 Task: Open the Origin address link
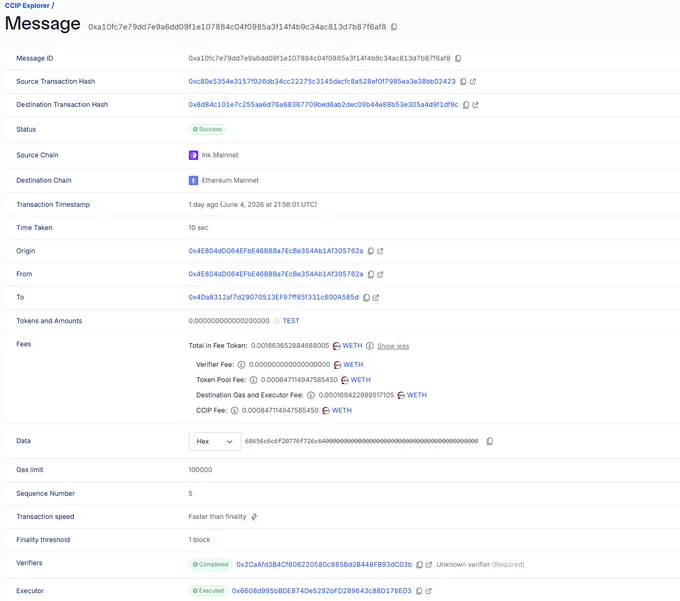[x=276, y=251]
